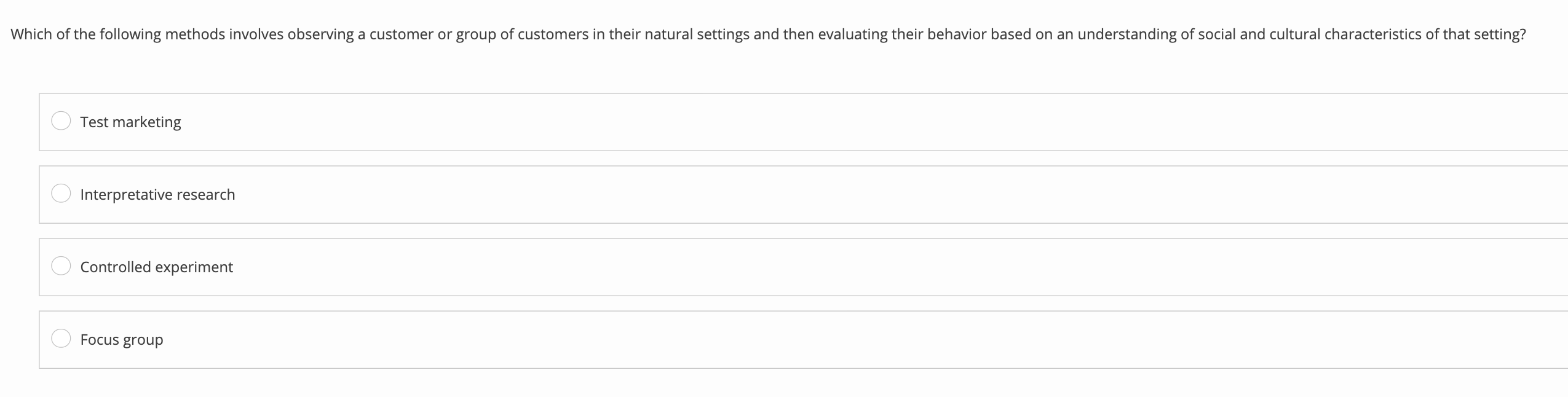Click the Focus group answer row
This screenshot has width=1568, height=397.
[x=492, y=339]
